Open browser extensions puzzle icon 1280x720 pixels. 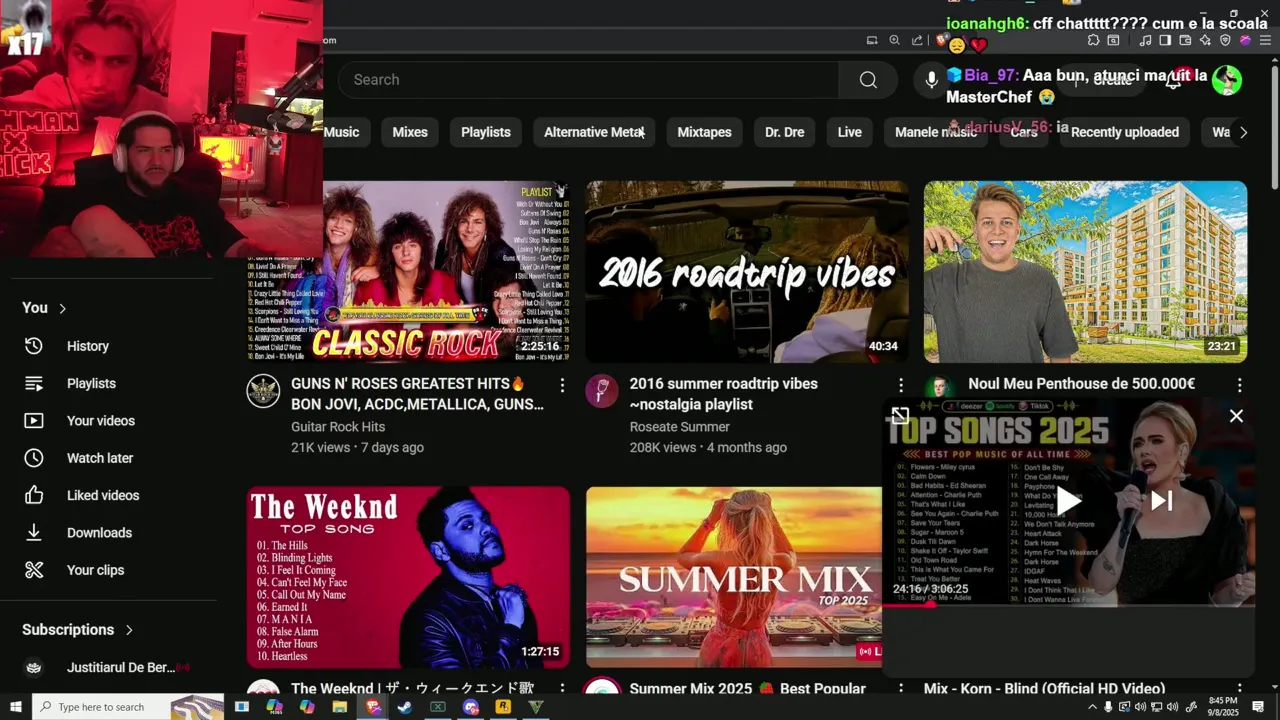1093,40
